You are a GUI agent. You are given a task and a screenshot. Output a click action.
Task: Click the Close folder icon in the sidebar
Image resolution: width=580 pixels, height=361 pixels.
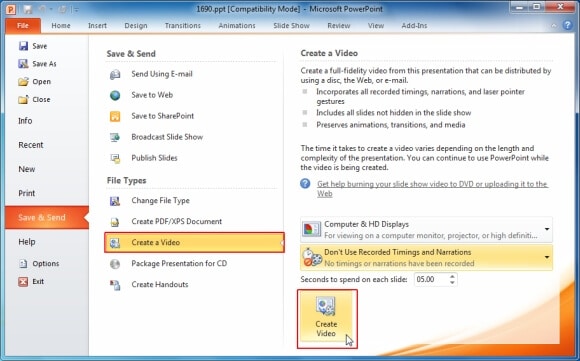(23, 99)
